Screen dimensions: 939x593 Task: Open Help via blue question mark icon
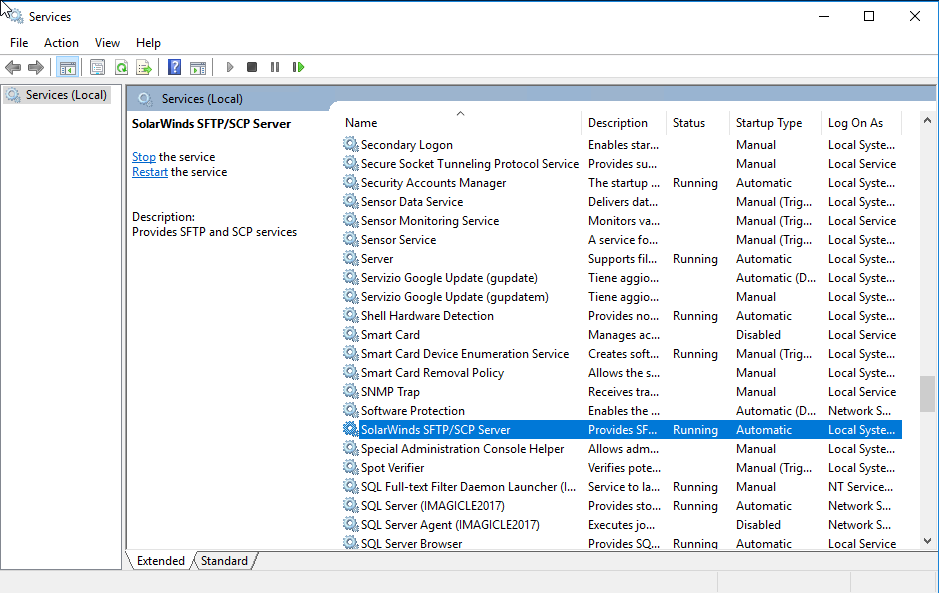pos(174,67)
